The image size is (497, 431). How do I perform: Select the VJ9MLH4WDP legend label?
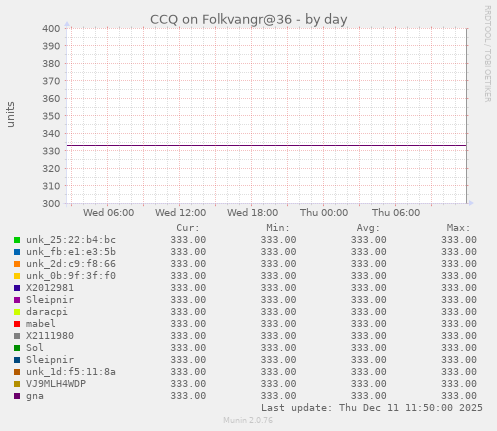(56, 384)
